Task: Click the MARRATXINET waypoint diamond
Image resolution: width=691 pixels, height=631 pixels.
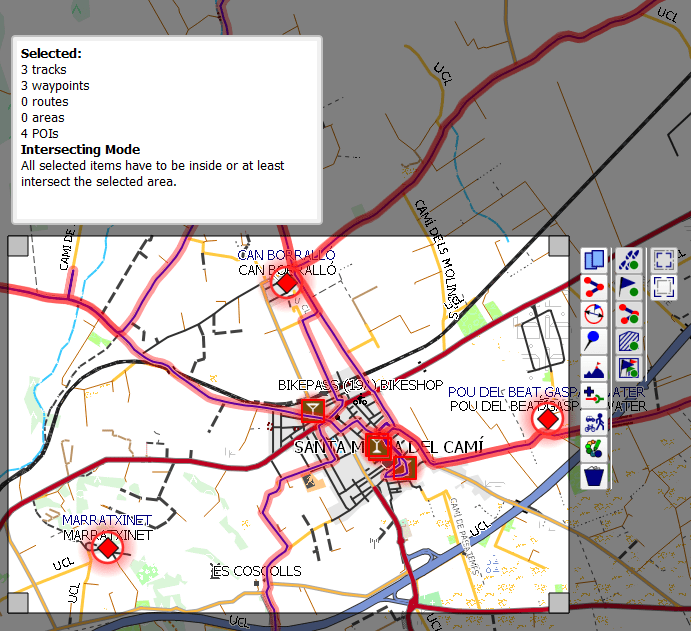Action: point(108,549)
